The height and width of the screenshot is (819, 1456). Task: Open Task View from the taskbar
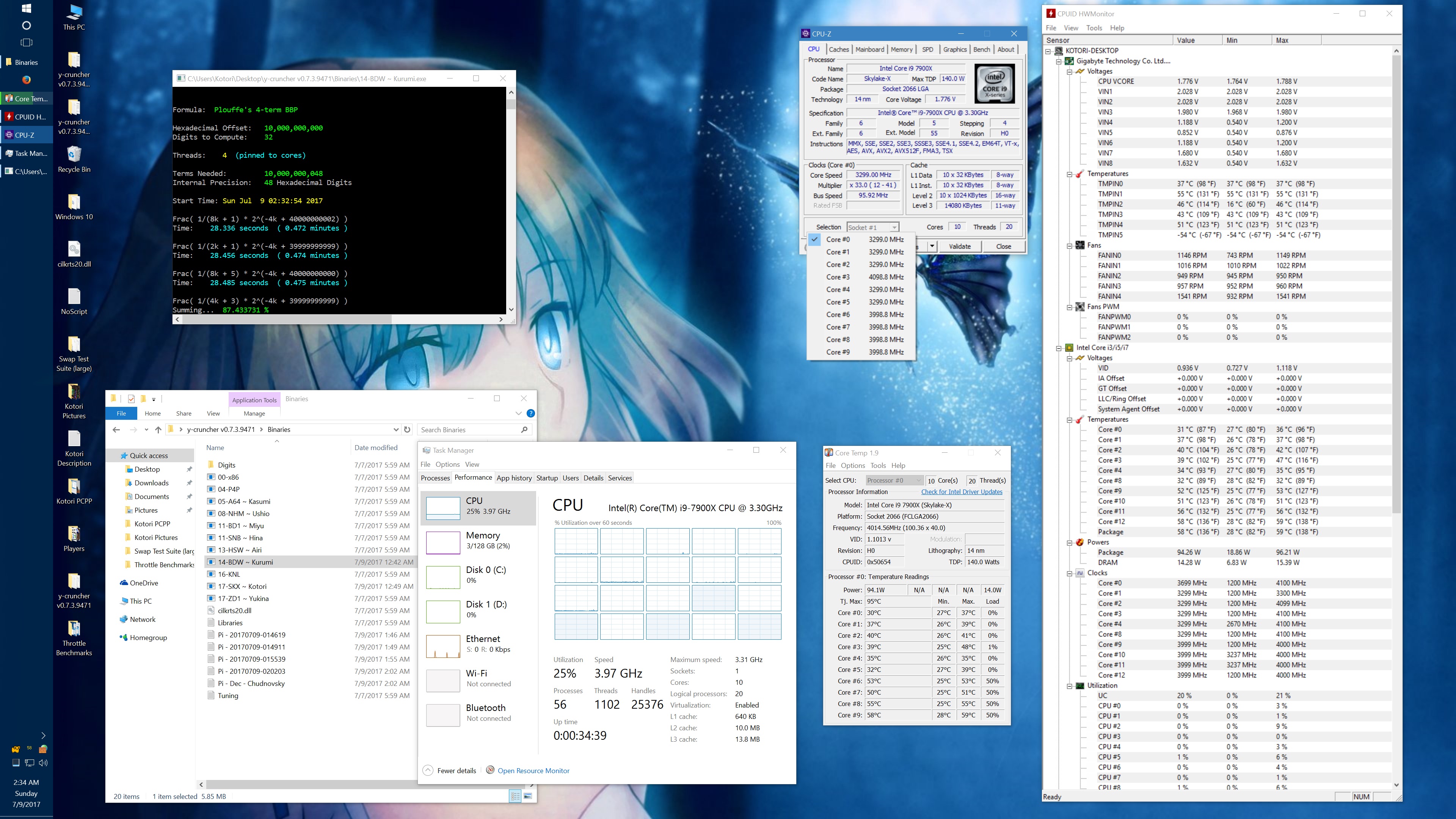(x=26, y=42)
